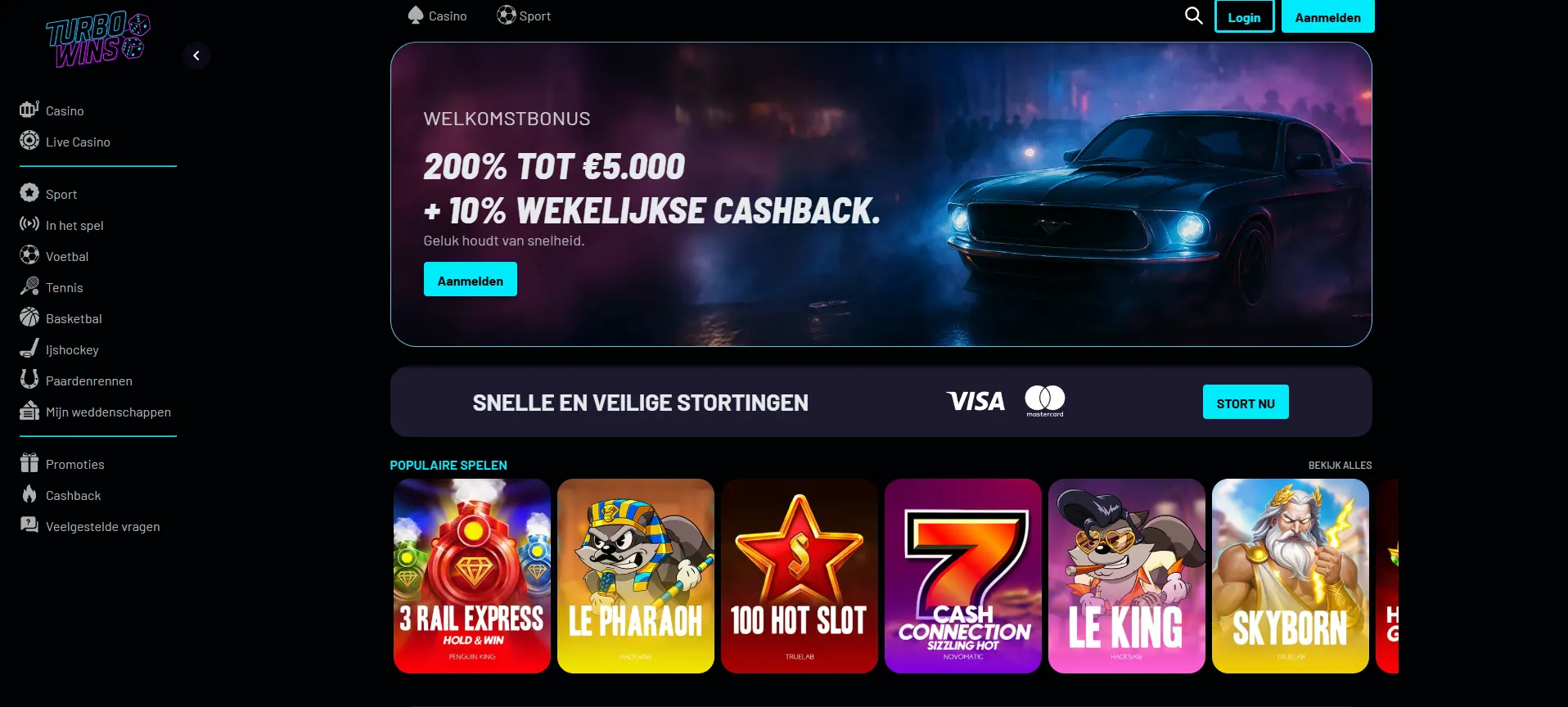Click the Login button

tap(1245, 16)
